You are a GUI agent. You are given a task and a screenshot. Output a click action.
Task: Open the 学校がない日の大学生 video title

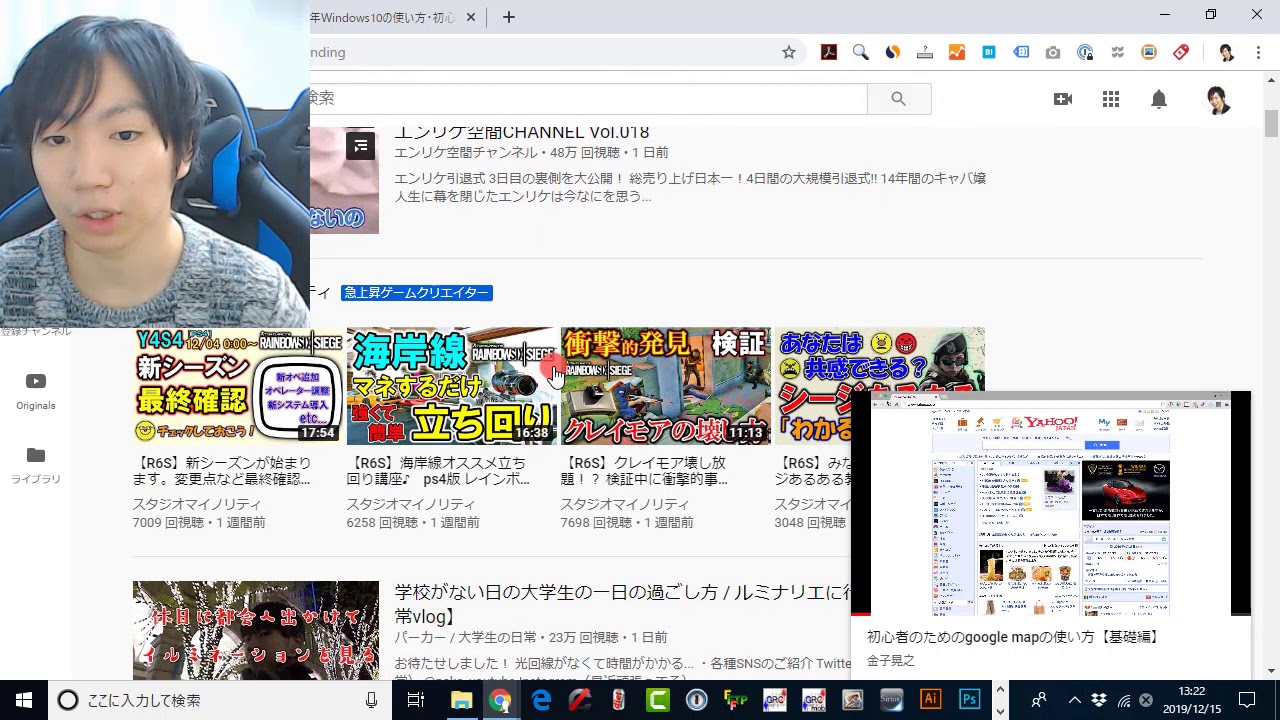pyautogui.click(x=623, y=604)
